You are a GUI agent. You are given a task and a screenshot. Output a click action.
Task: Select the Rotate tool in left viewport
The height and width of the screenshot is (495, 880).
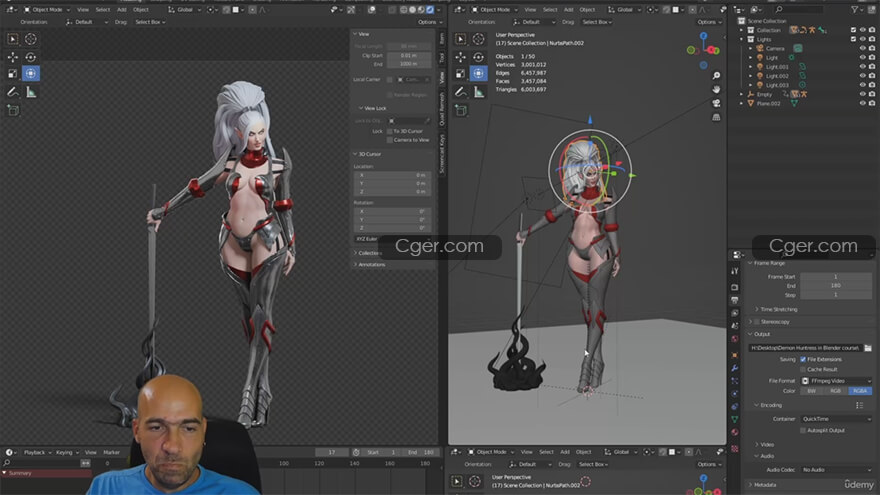pos(30,57)
